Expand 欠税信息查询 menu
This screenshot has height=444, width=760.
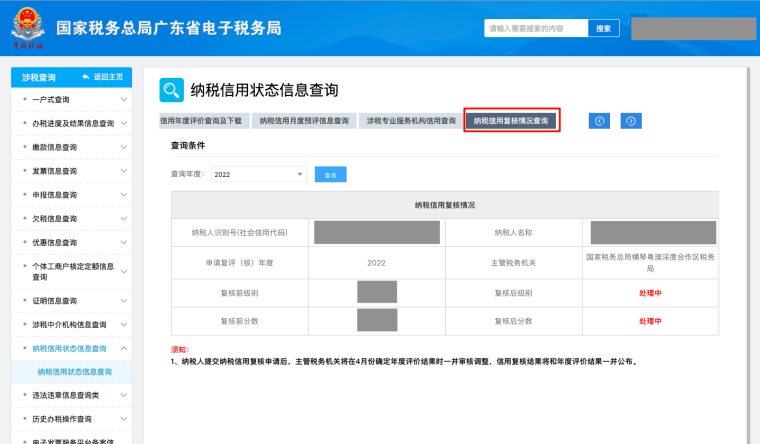point(71,218)
